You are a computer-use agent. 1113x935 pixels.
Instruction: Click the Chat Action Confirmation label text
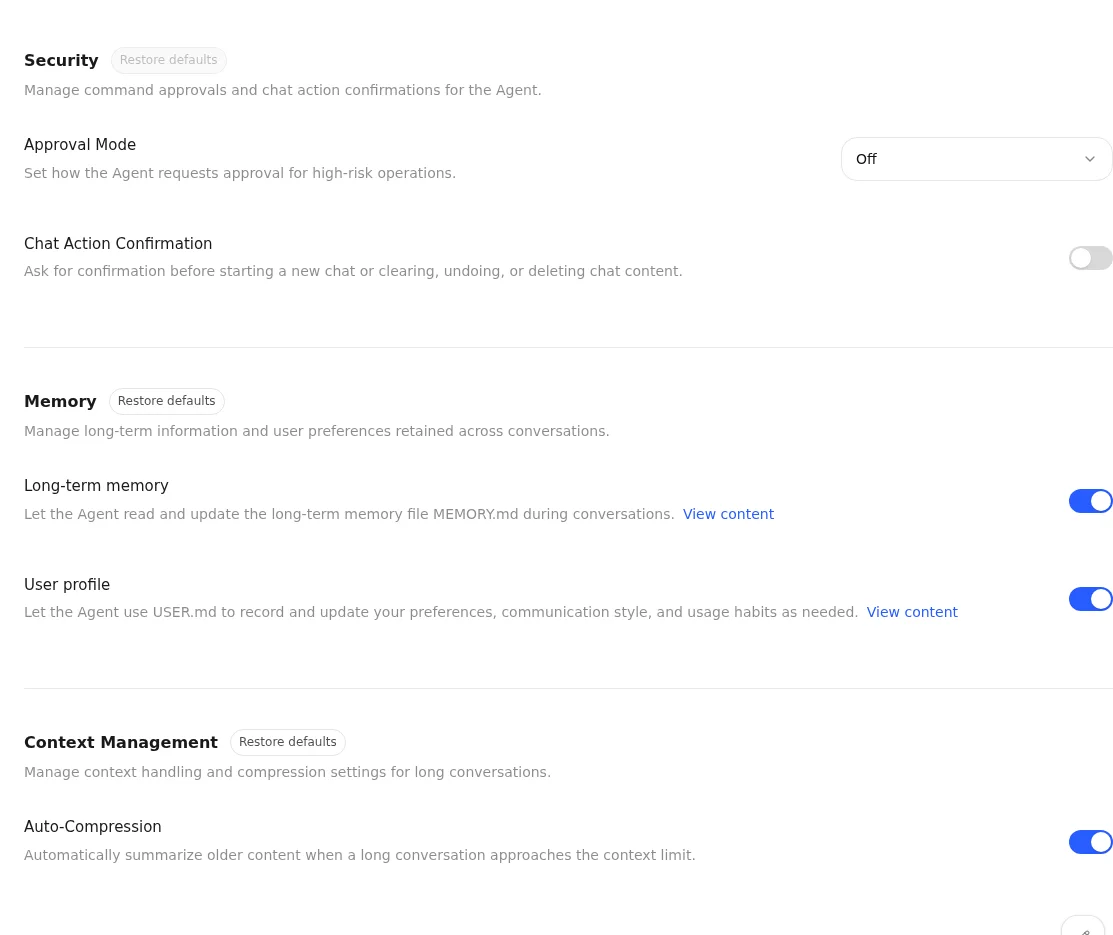pos(118,244)
